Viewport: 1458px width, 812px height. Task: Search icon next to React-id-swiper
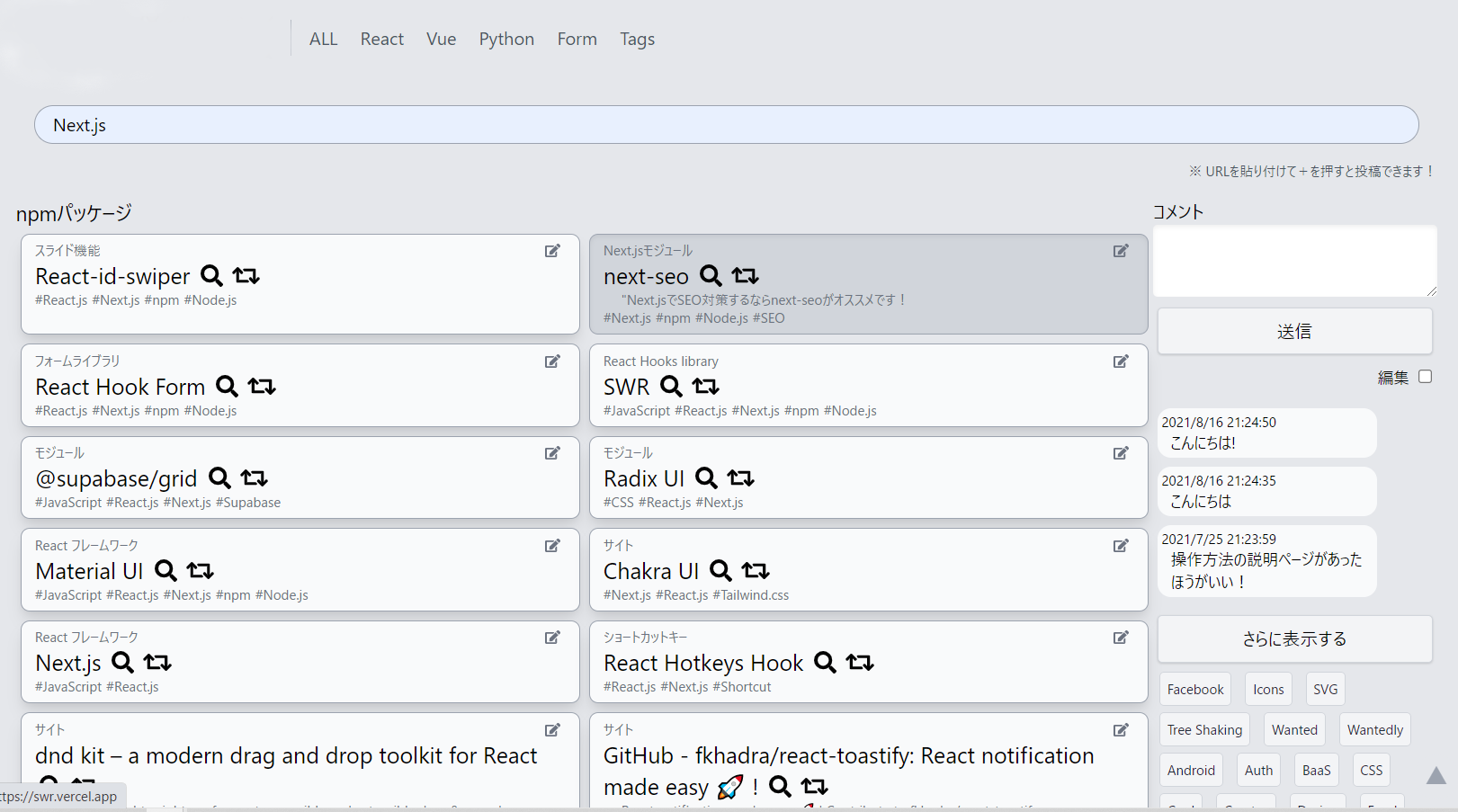[211, 275]
